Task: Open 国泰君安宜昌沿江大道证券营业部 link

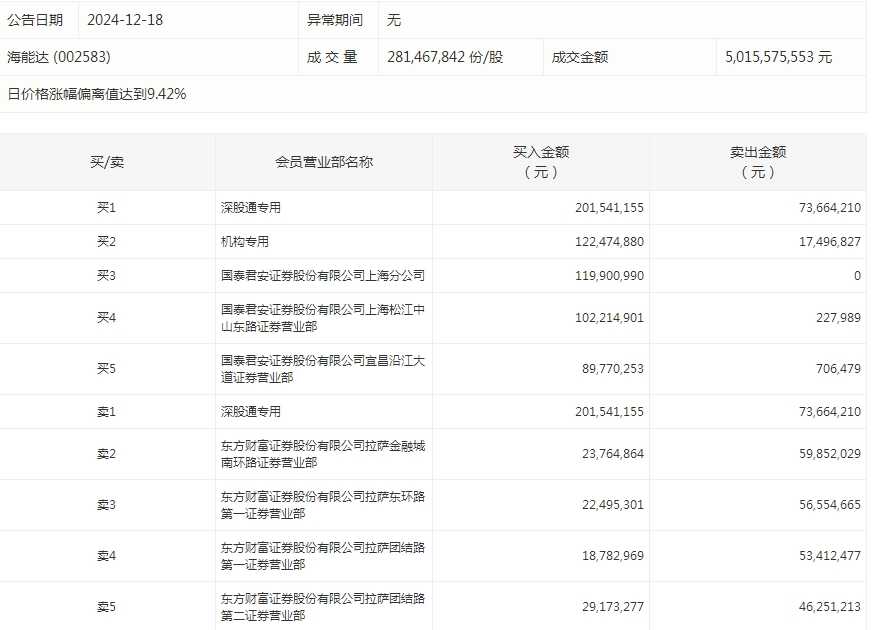Action: coord(322,369)
